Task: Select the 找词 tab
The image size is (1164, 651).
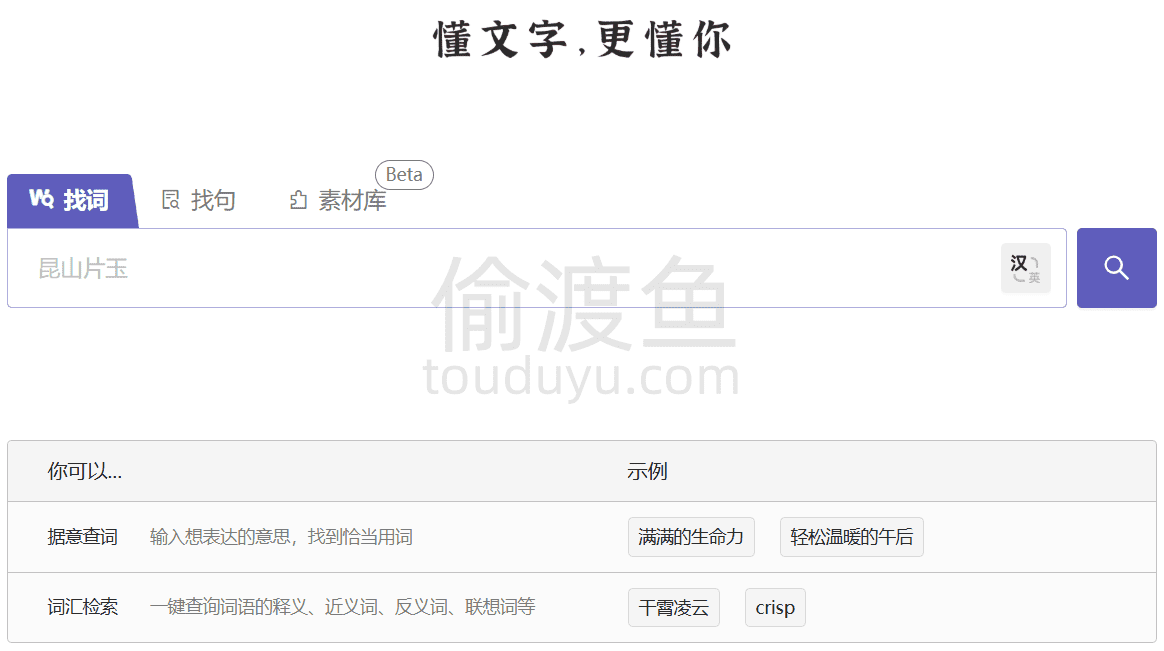Action: click(x=72, y=200)
